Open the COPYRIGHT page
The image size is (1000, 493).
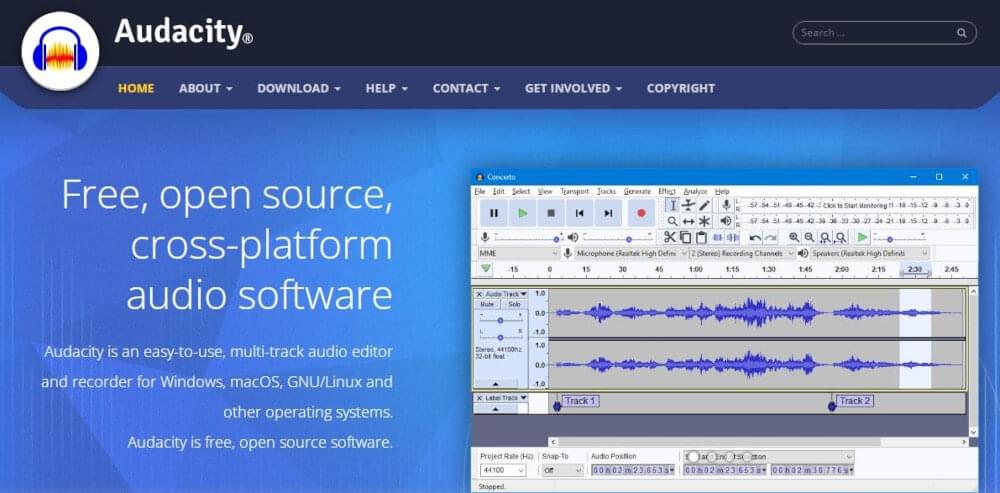(x=680, y=88)
